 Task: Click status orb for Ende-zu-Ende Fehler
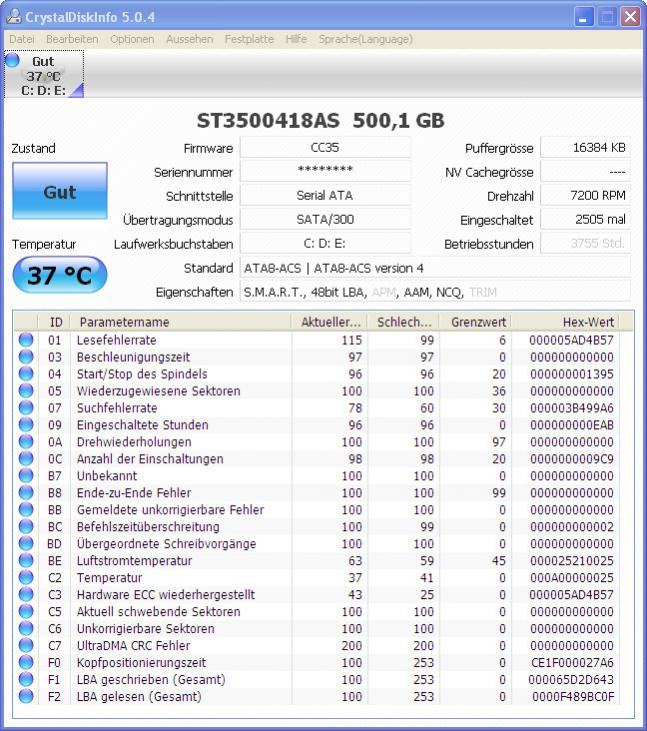click(26, 492)
